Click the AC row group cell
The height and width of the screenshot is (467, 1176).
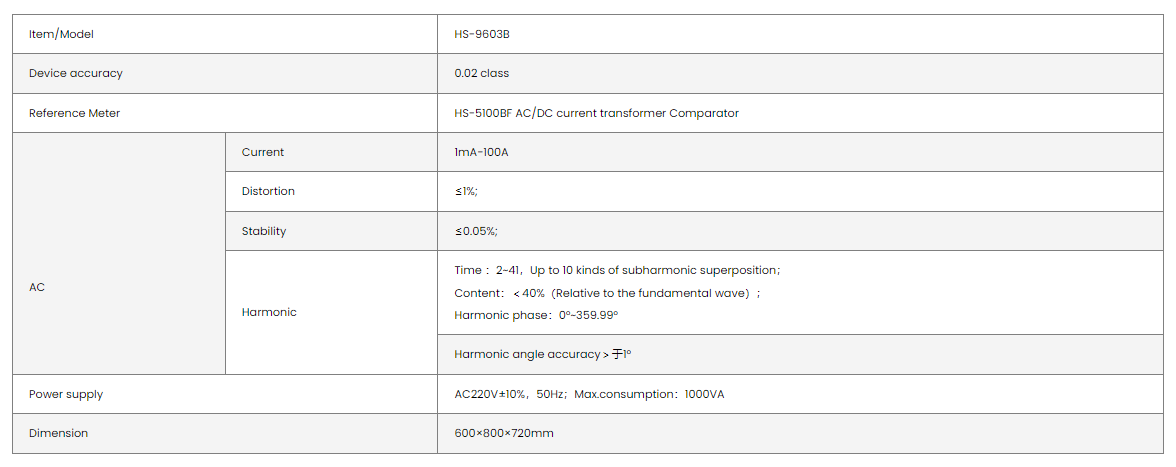click(37, 287)
